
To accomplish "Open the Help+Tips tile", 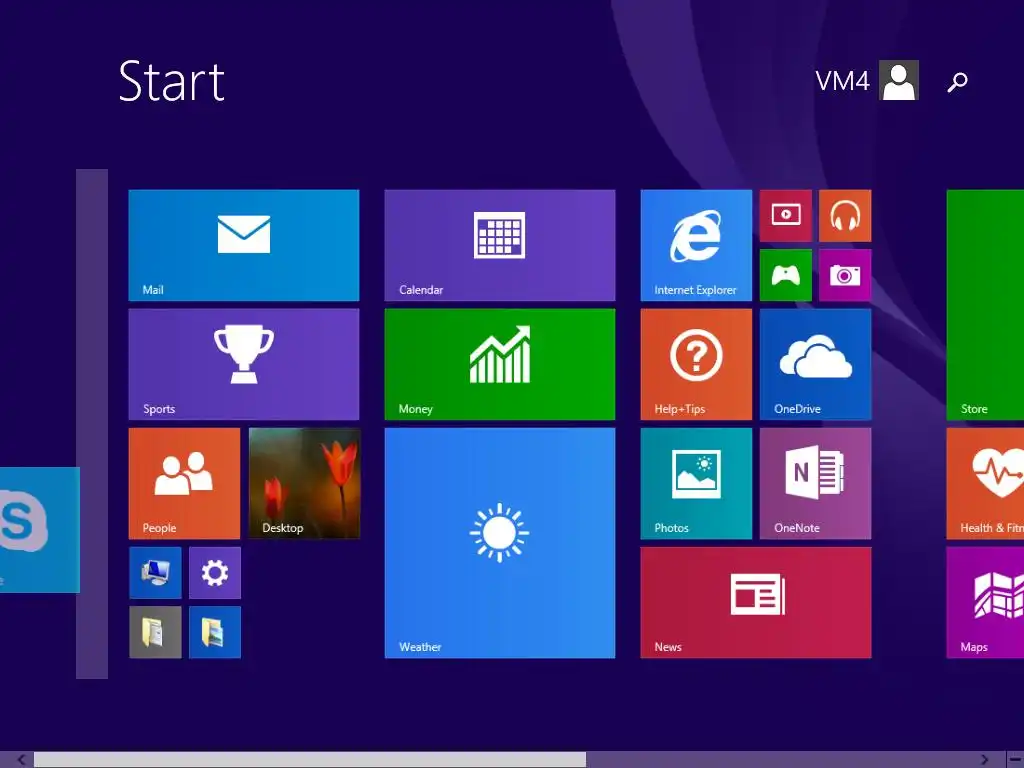I will pyautogui.click(x=696, y=364).
